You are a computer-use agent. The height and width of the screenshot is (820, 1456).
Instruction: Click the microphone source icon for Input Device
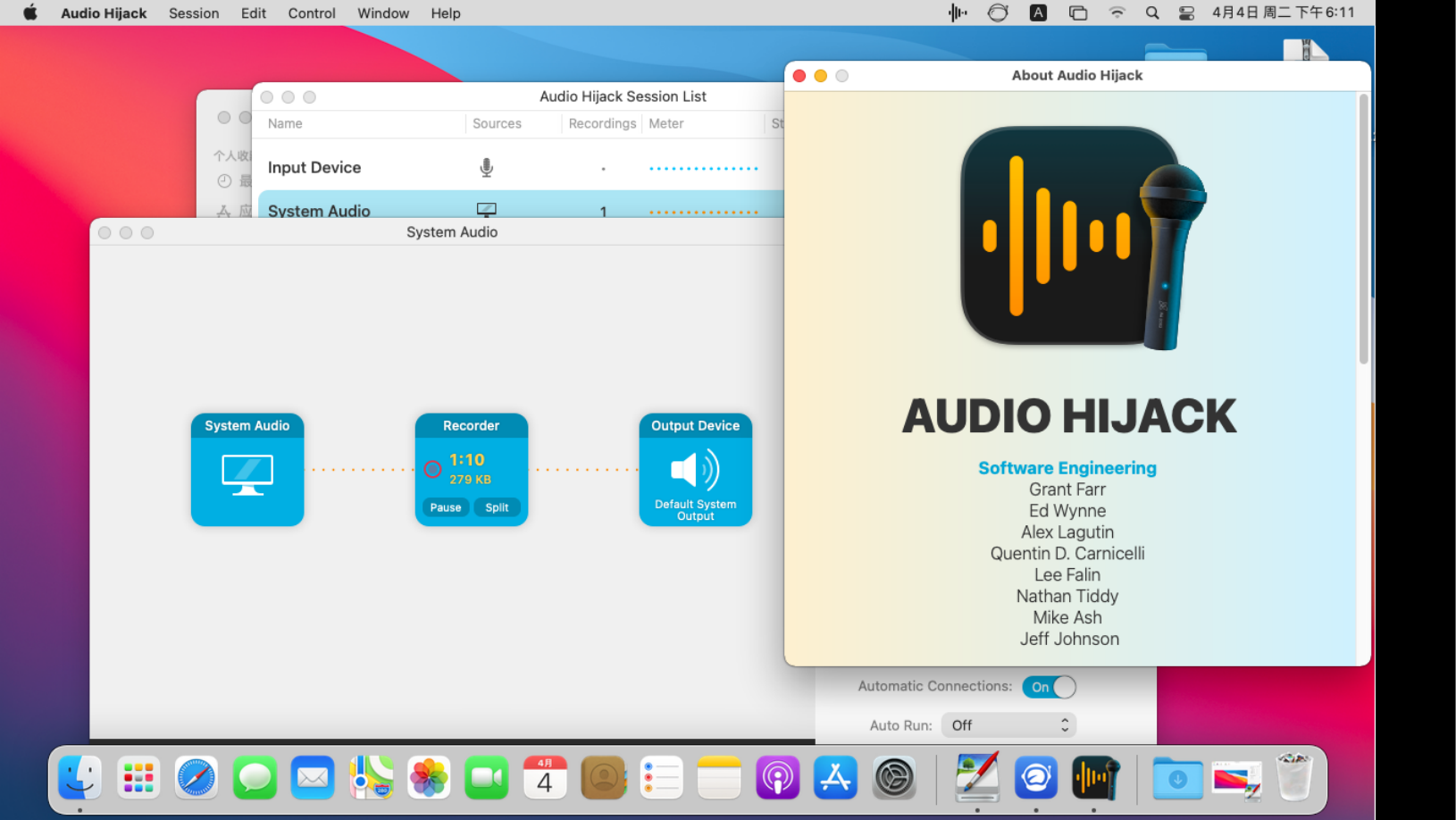(x=487, y=168)
